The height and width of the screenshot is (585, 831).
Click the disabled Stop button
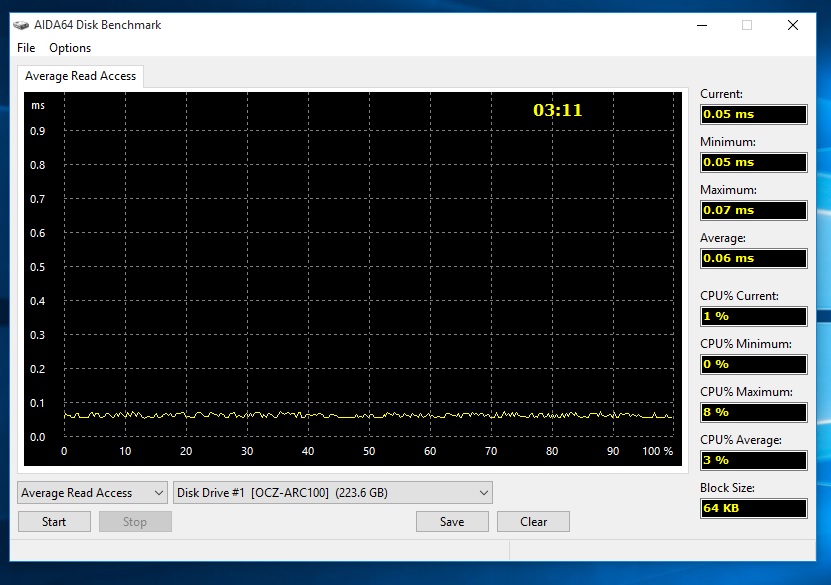click(135, 521)
